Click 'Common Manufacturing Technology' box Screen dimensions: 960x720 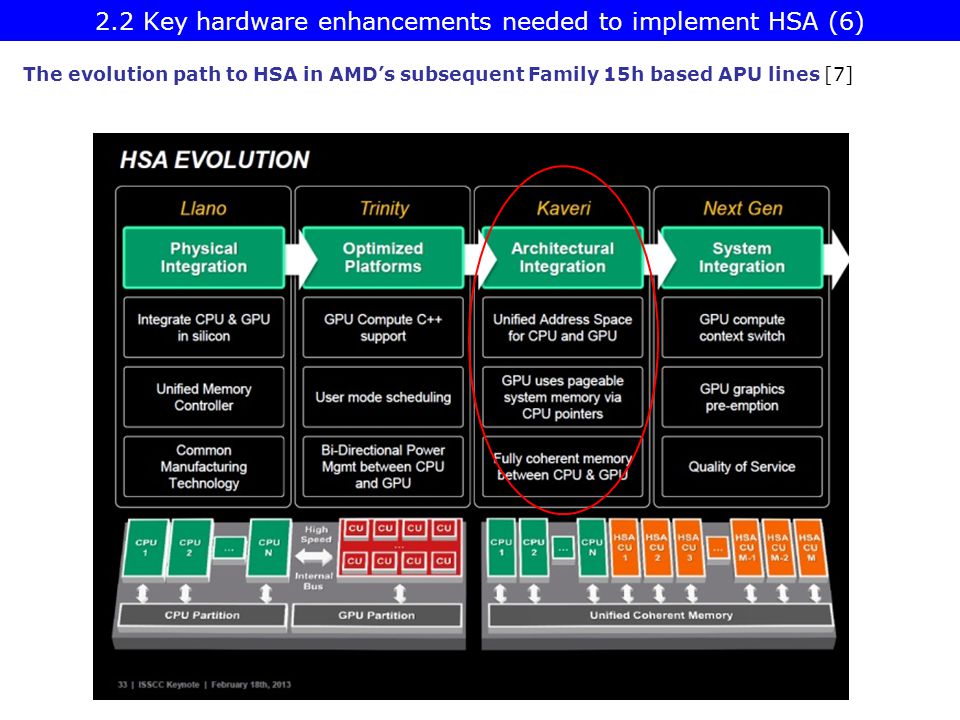[204, 467]
